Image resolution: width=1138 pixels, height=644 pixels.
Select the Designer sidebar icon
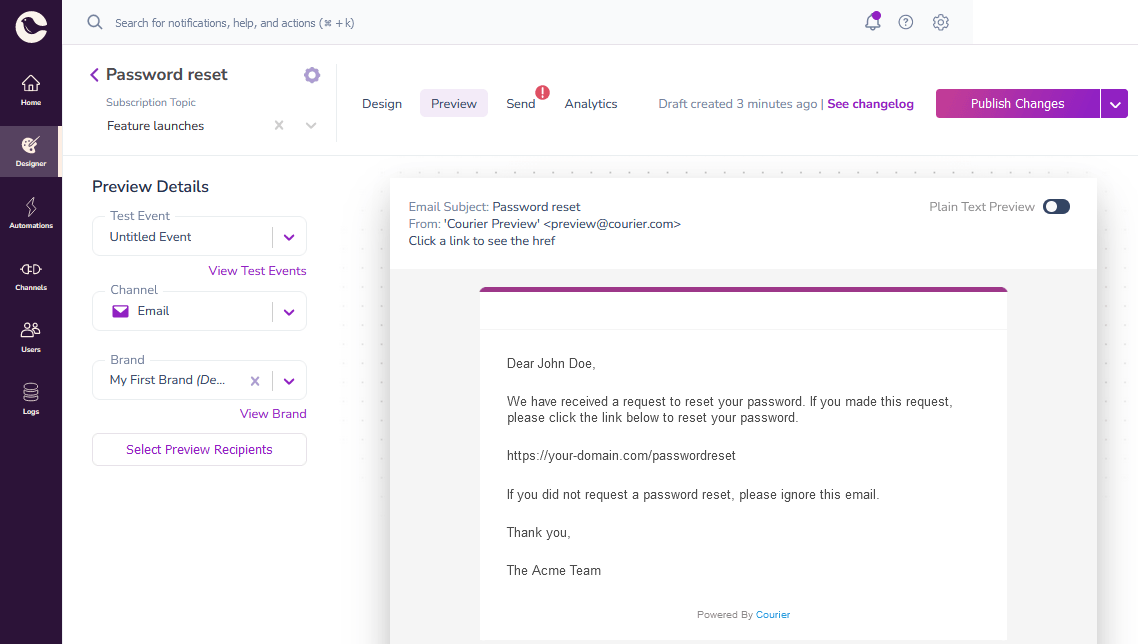coord(31,152)
